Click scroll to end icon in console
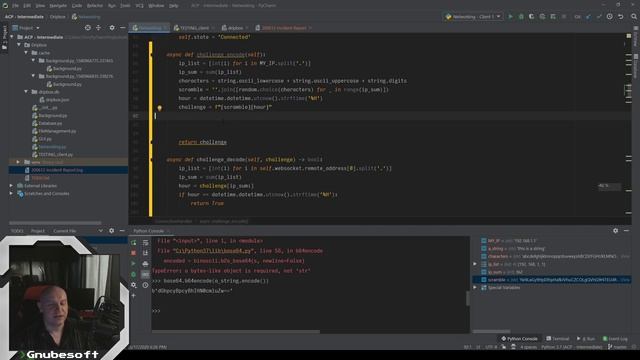 pos(145,253)
